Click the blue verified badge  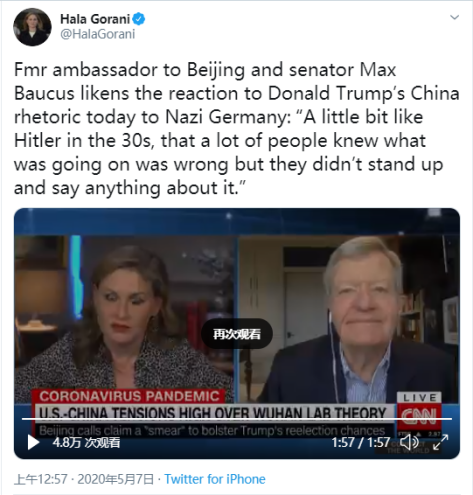tap(139, 19)
